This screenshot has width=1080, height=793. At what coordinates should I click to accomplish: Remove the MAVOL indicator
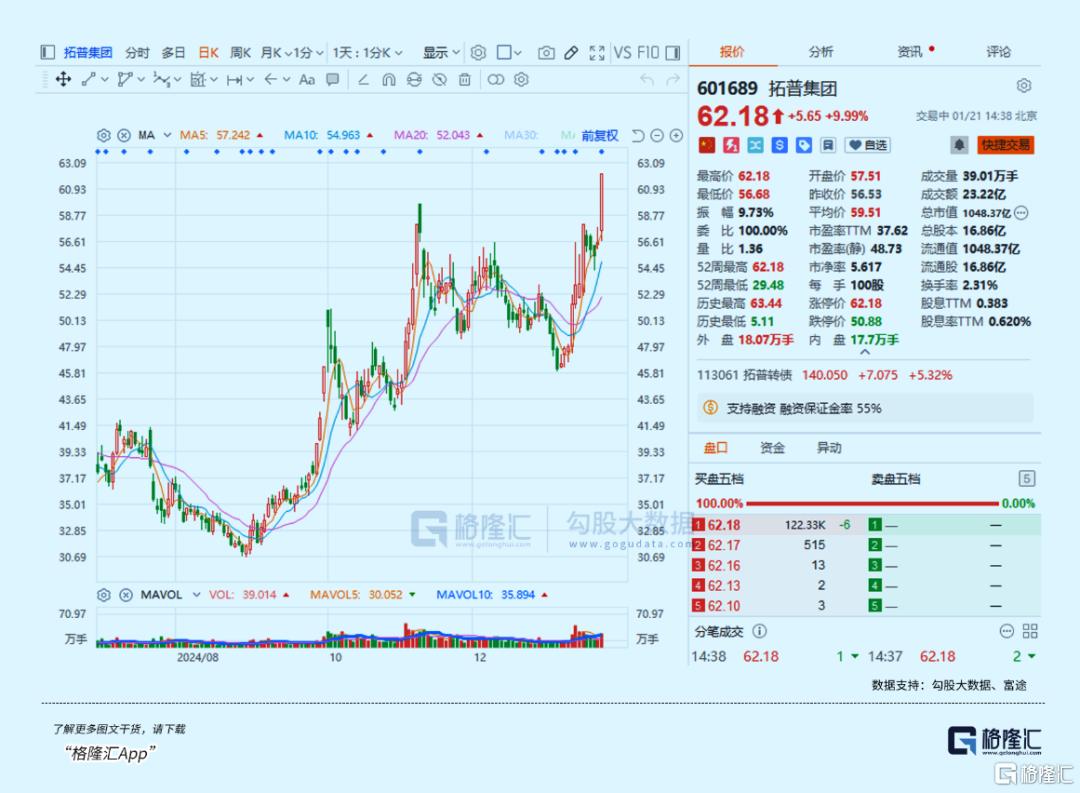click(126, 595)
